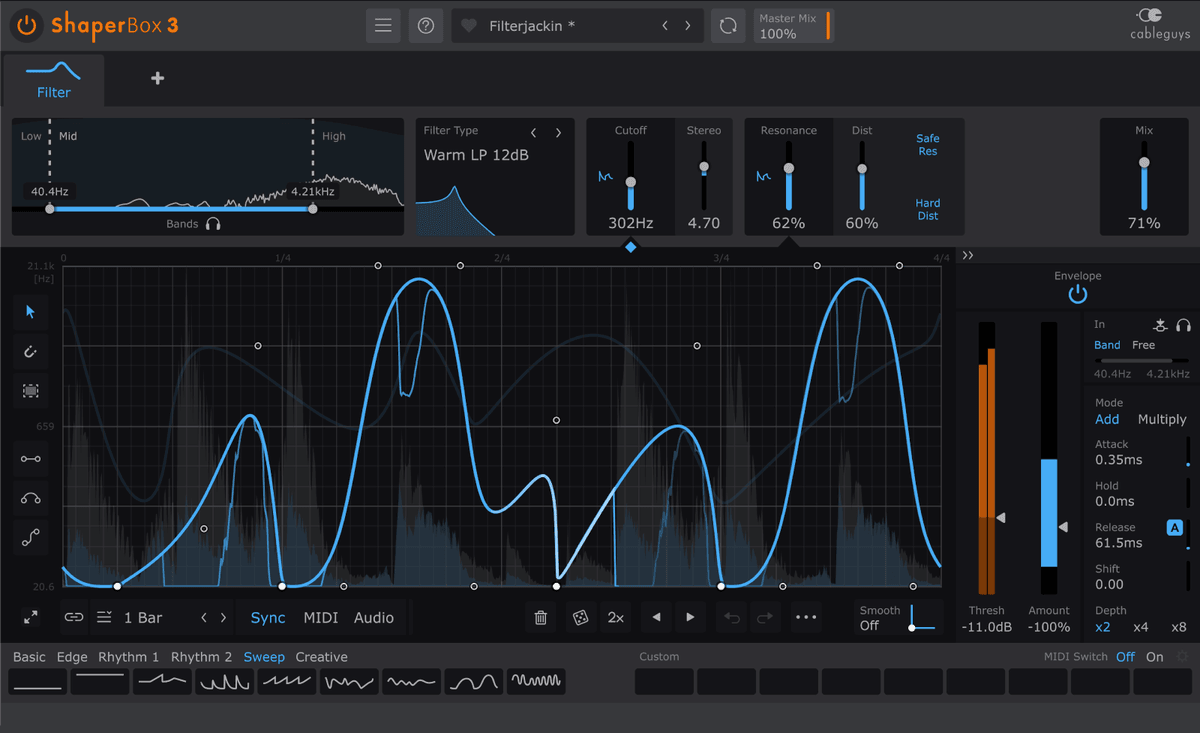Click the trash delete wave icon
The width and height of the screenshot is (1200, 733).
click(541, 618)
